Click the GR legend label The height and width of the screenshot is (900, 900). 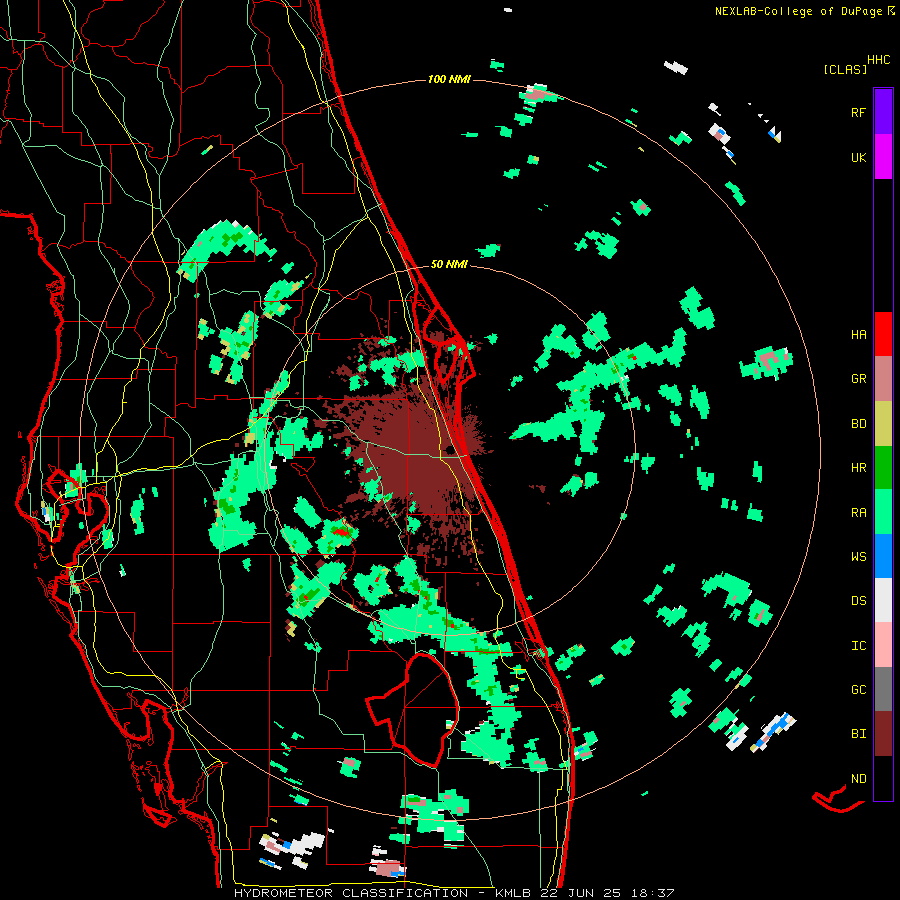pyautogui.click(x=858, y=379)
